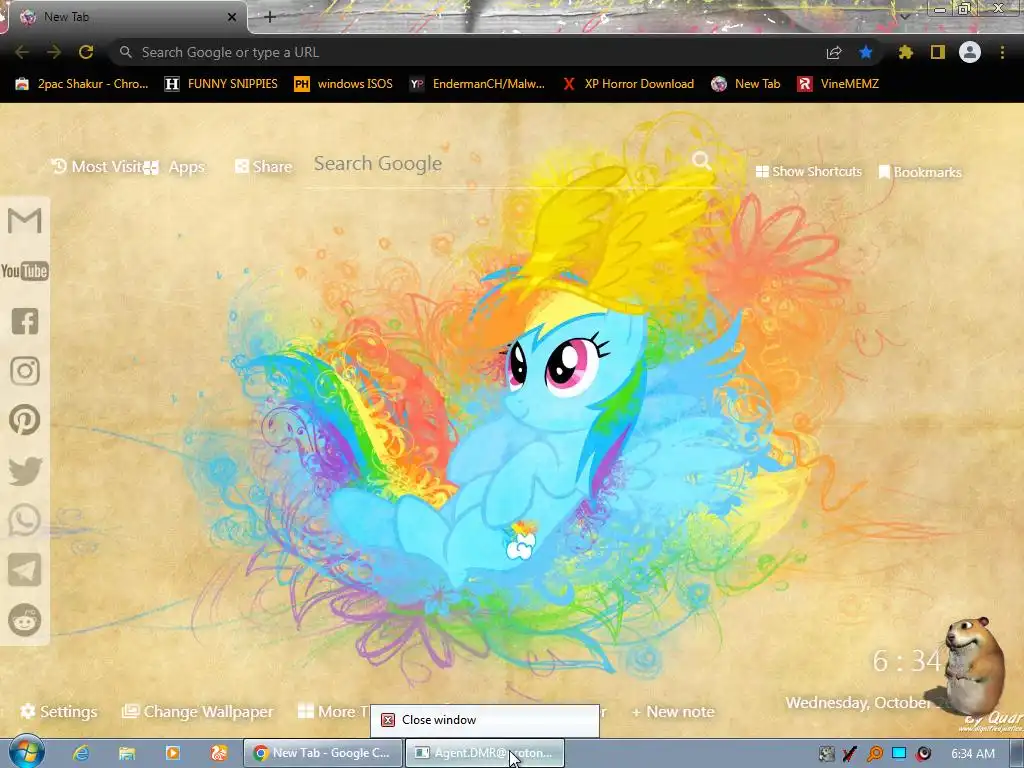Open Chrome three-dot menu
Image resolution: width=1024 pixels, height=768 pixels.
[1002, 52]
